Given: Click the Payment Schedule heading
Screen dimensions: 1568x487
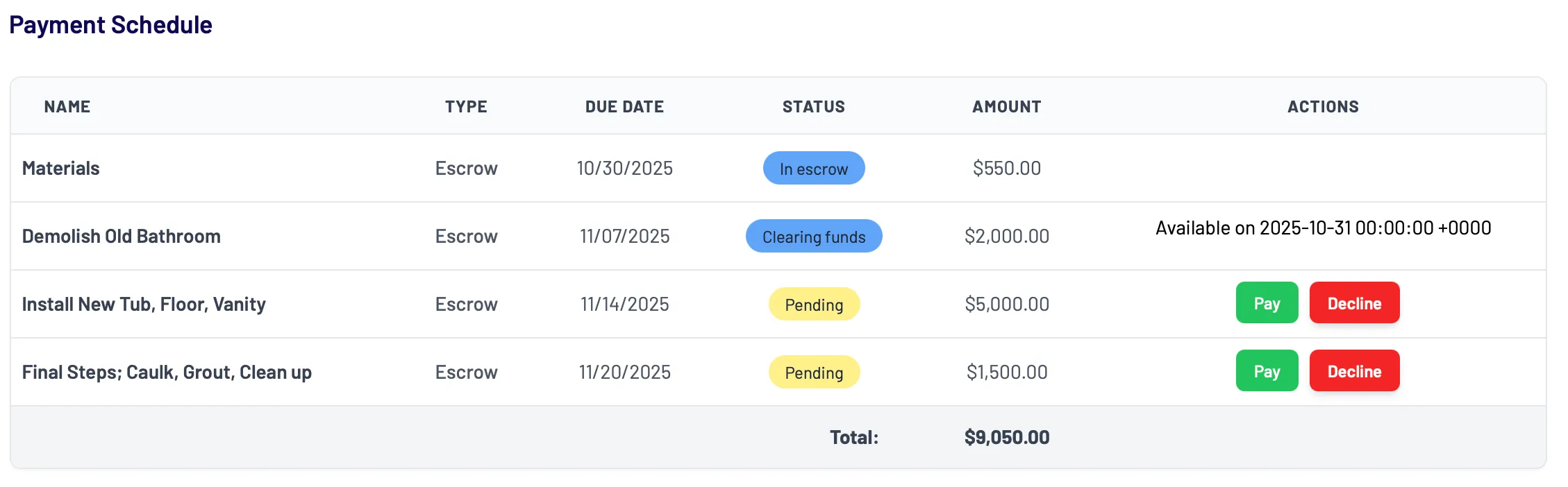Looking at the screenshot, I should 112,25.
